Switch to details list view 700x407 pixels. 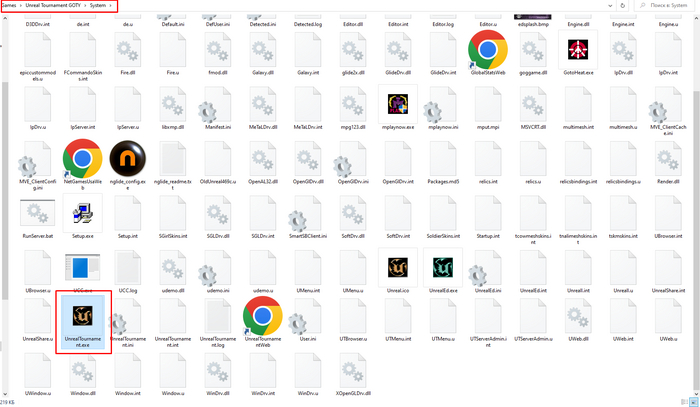[684, 402]
